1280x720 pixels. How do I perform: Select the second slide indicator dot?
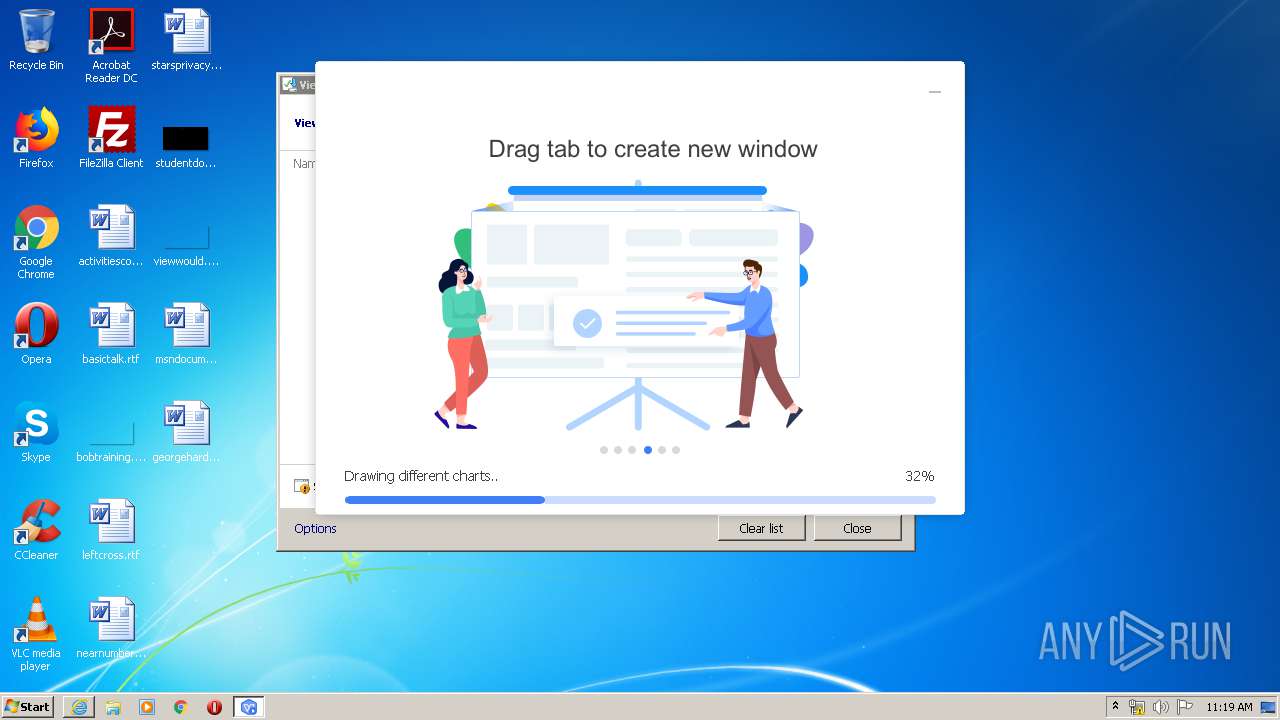(618, 450)
